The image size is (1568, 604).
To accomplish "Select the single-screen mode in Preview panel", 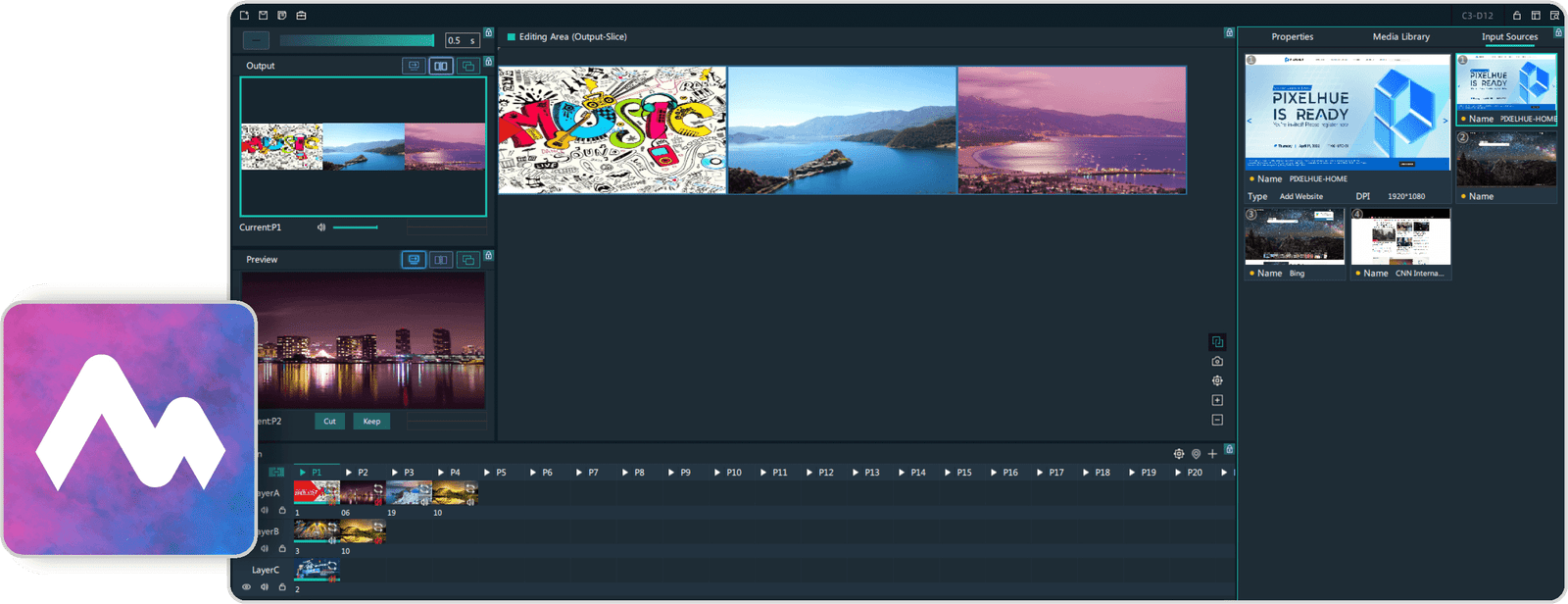I will click(414, 260).
